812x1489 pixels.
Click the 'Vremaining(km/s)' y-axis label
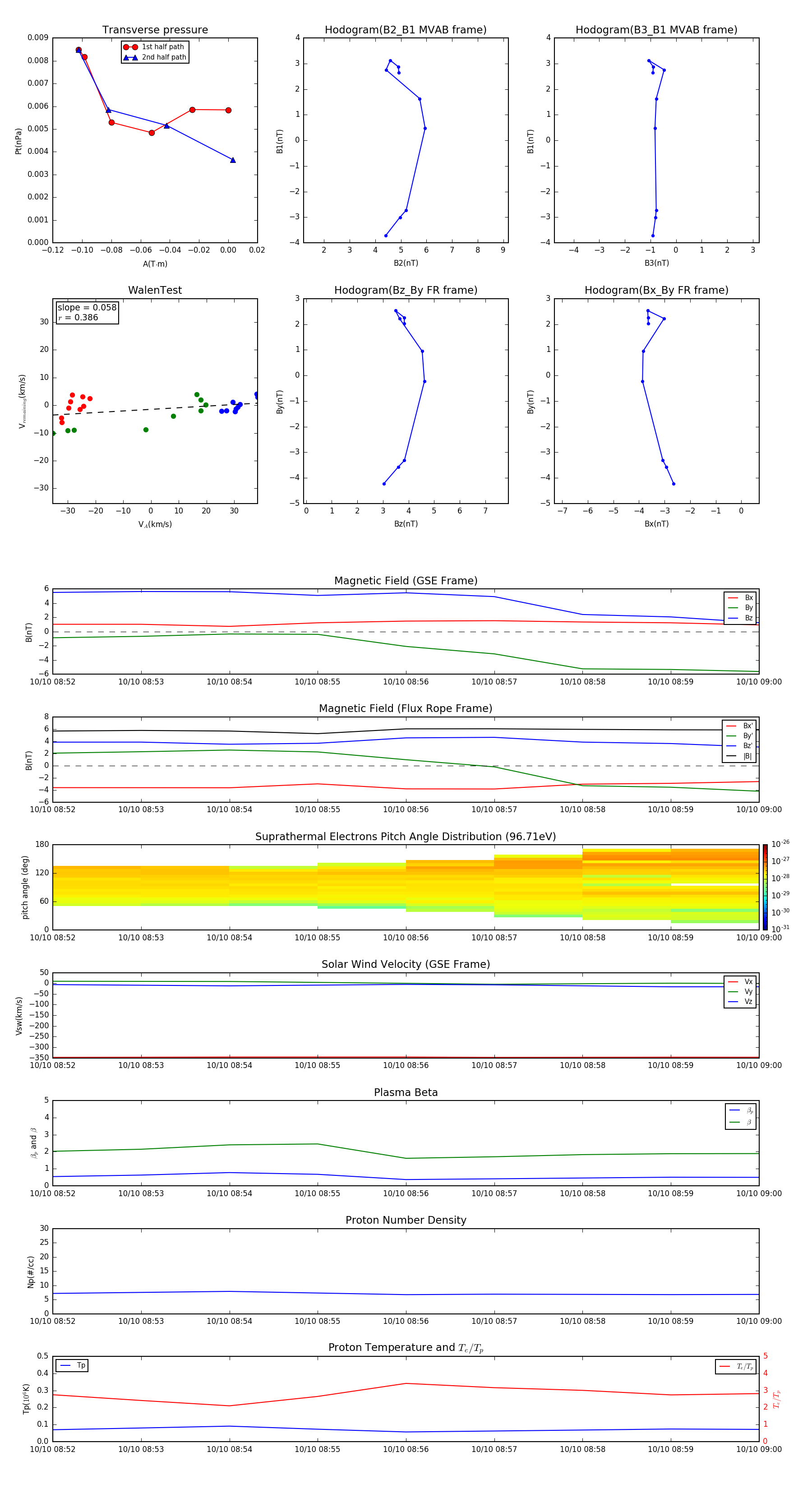coord(22,401)
